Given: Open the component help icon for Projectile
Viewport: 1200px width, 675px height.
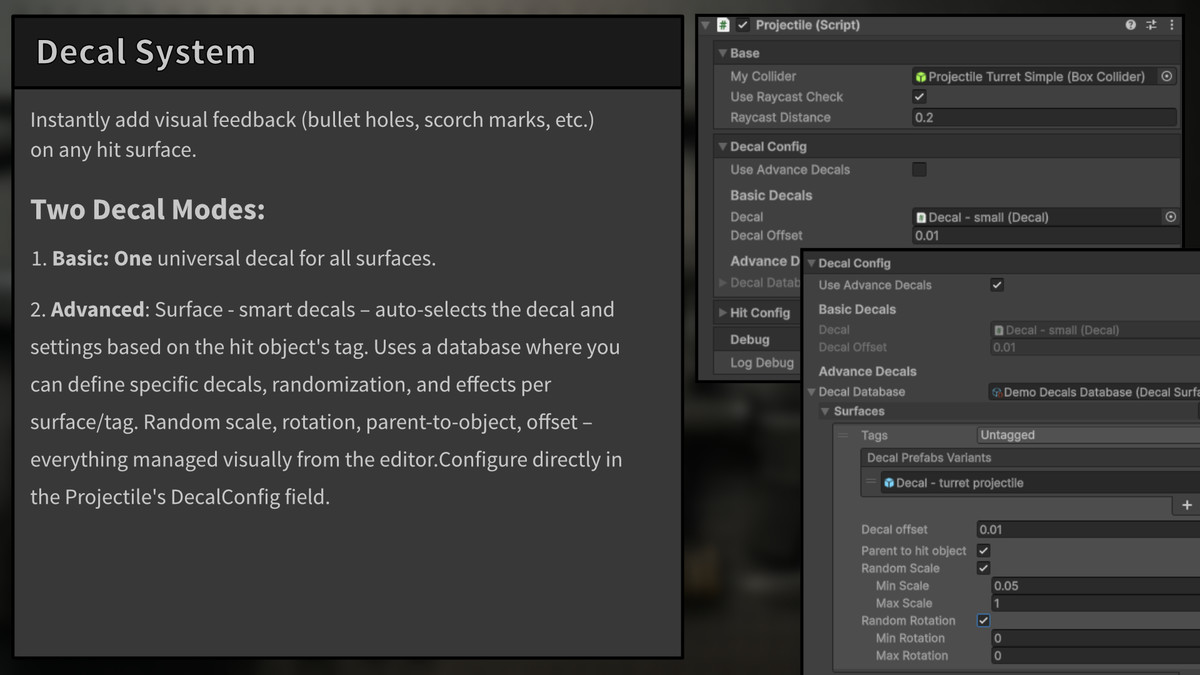Looking at the screenshot, I should point(1131,25).
